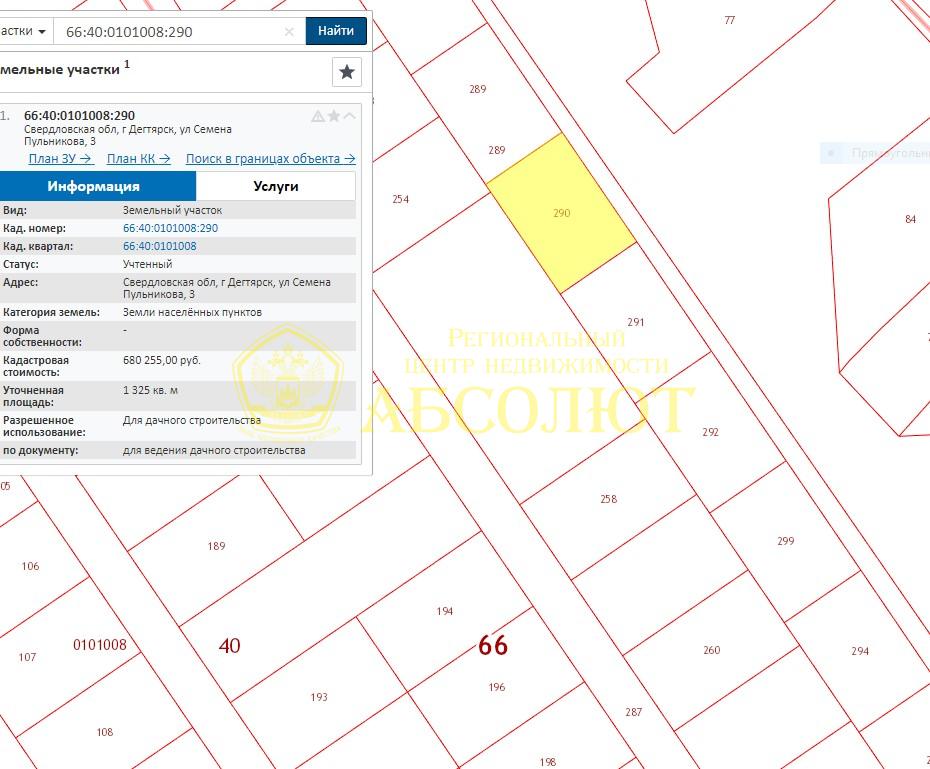The height and width of the screenshot is (769, 930).
Task: Click the Для дачного строительства value
Action: pos(192,420)
